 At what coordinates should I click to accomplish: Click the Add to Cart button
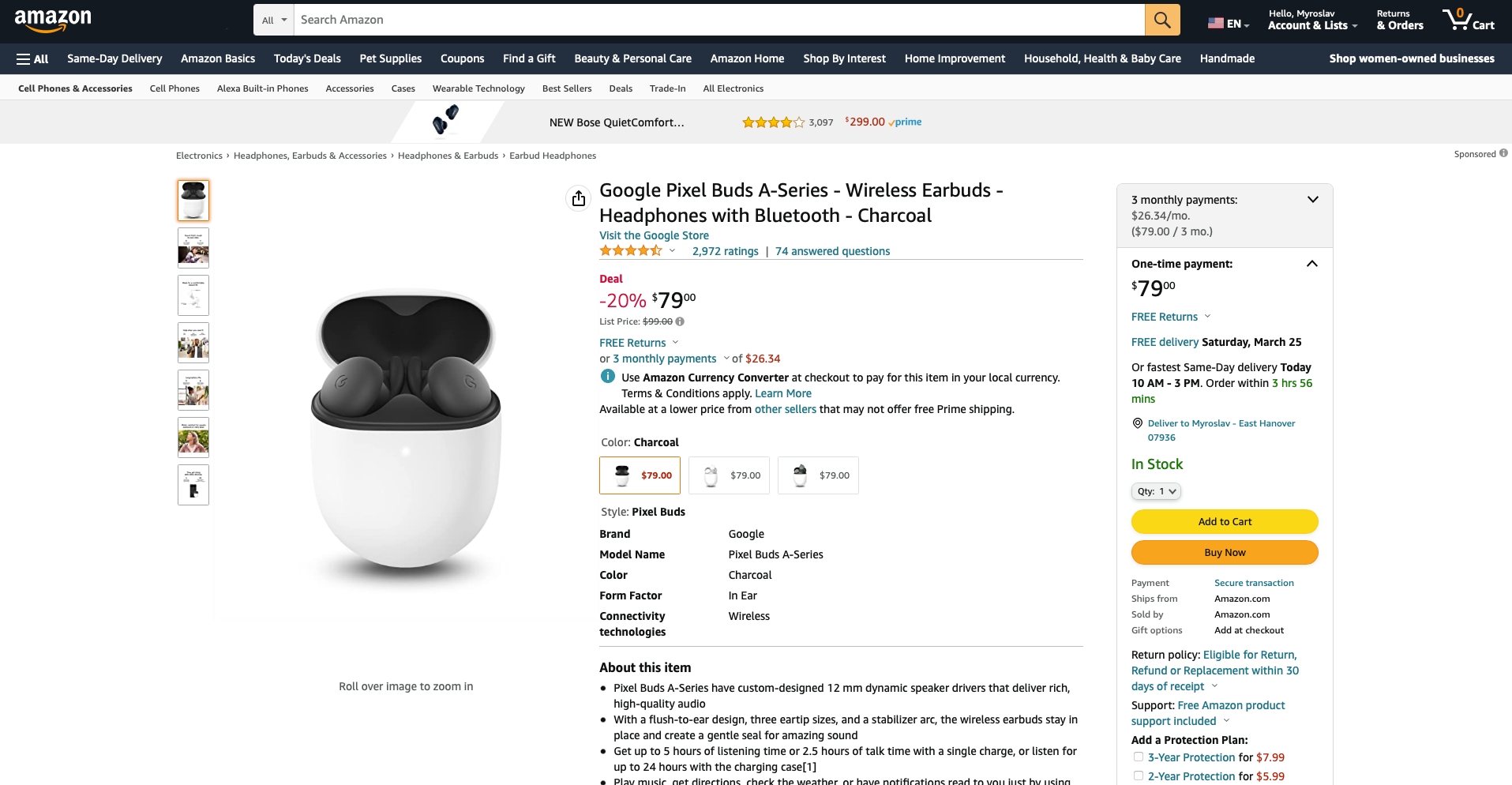(1225, 521)
